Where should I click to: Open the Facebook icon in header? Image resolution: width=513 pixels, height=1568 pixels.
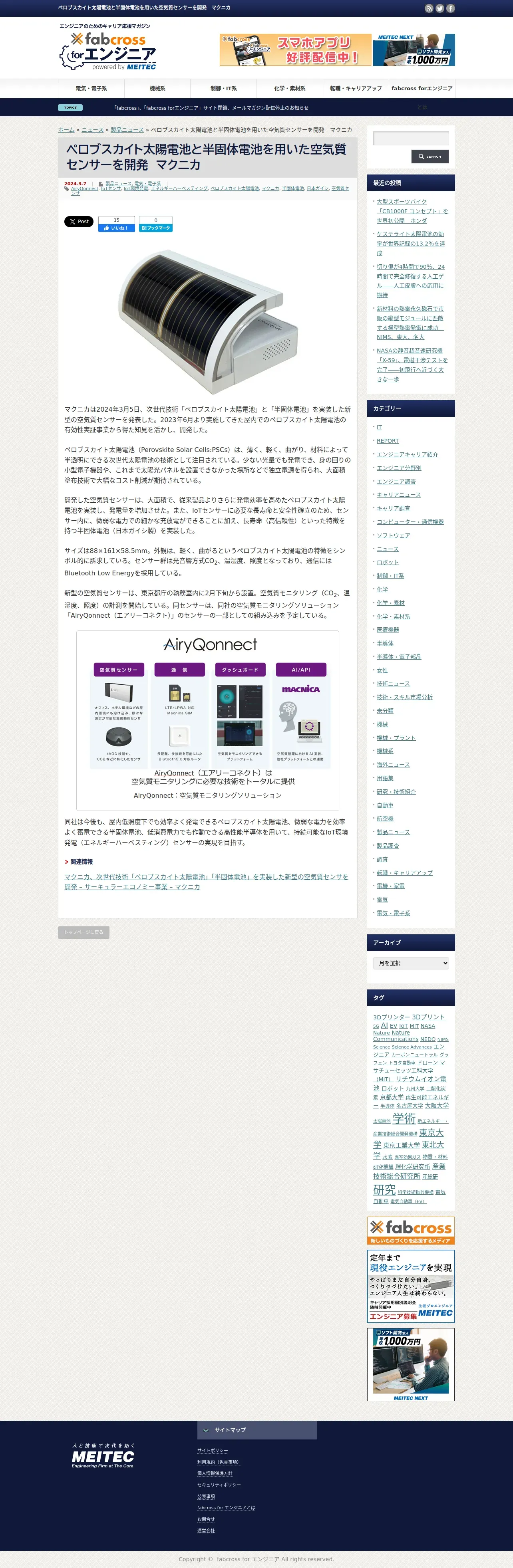[451, 8]
